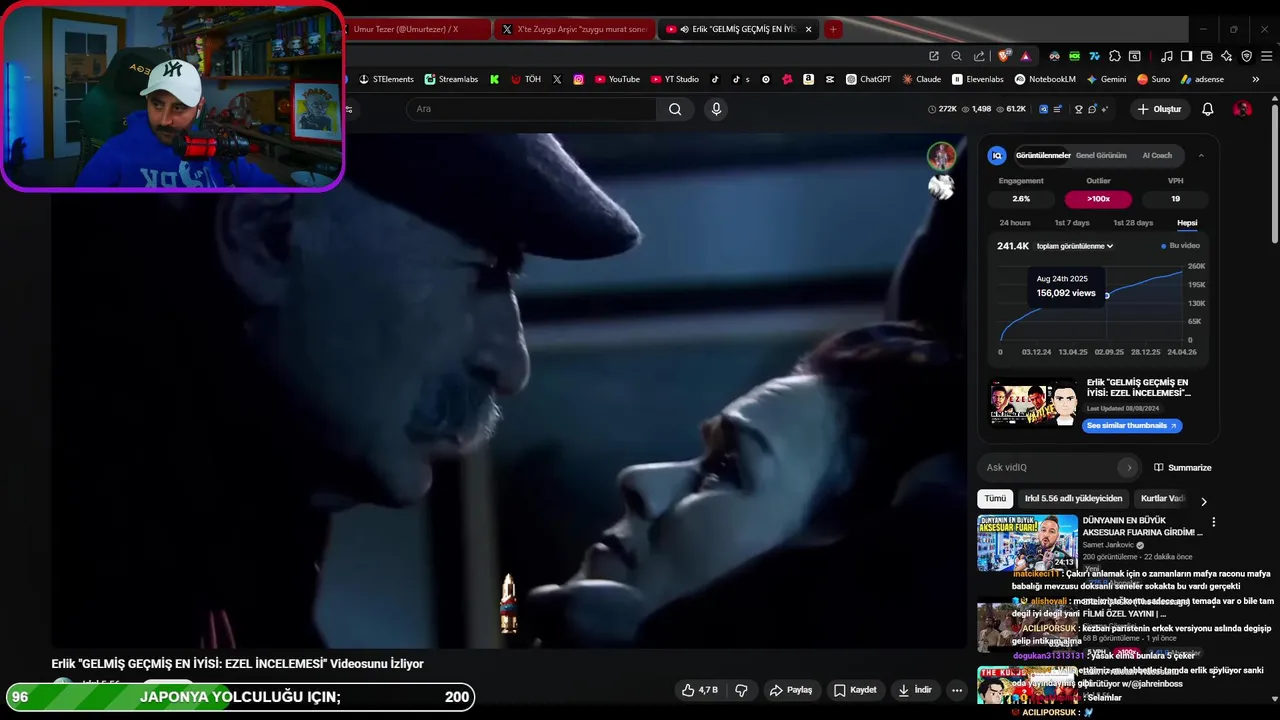Open the Instagram bookmark icon

[578, 79]
